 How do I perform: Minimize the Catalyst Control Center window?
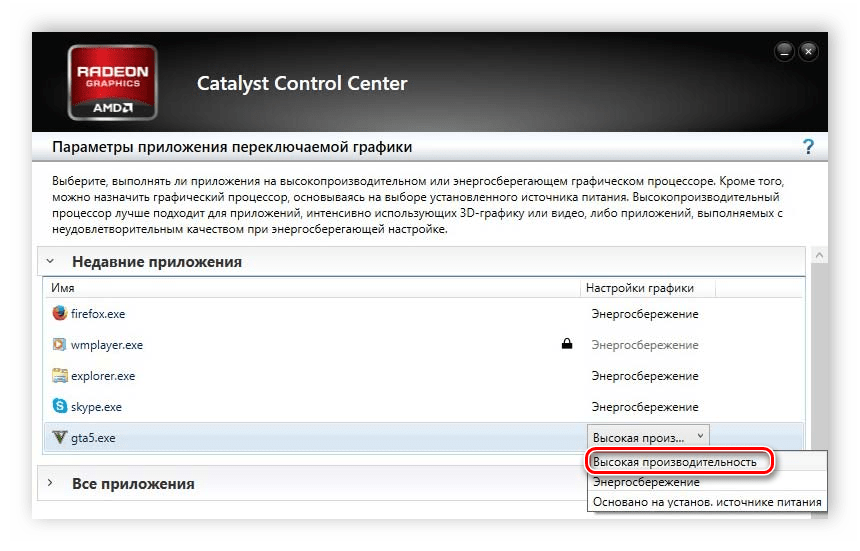[786, 51]
